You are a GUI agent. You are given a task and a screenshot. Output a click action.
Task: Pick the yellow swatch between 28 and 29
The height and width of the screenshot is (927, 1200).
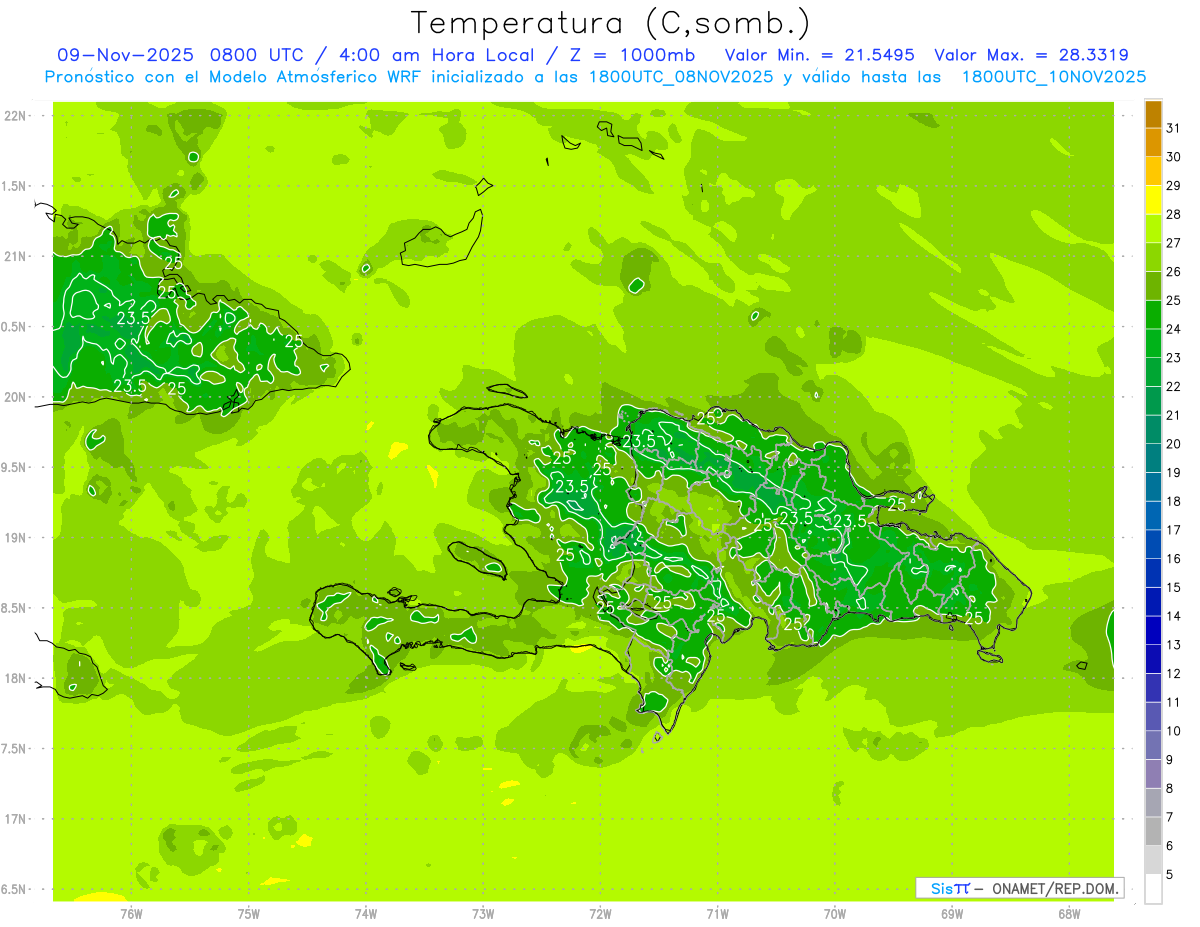(x=1153, y=200)
